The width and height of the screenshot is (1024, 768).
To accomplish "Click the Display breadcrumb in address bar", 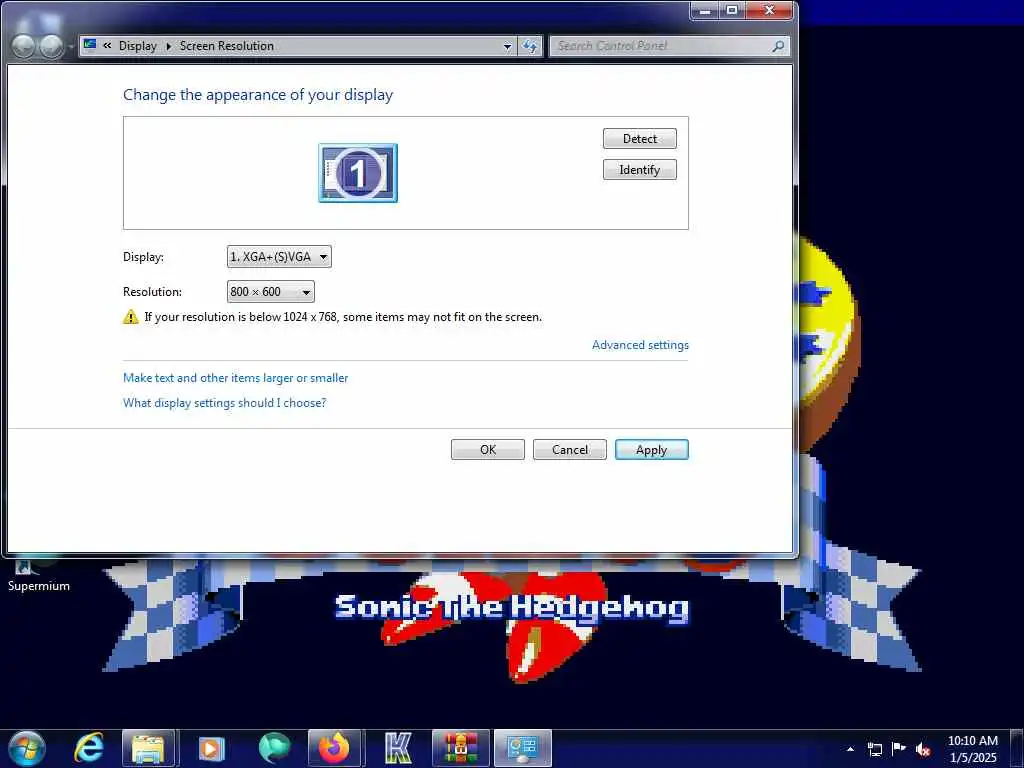I will click(x=137, y=46).
